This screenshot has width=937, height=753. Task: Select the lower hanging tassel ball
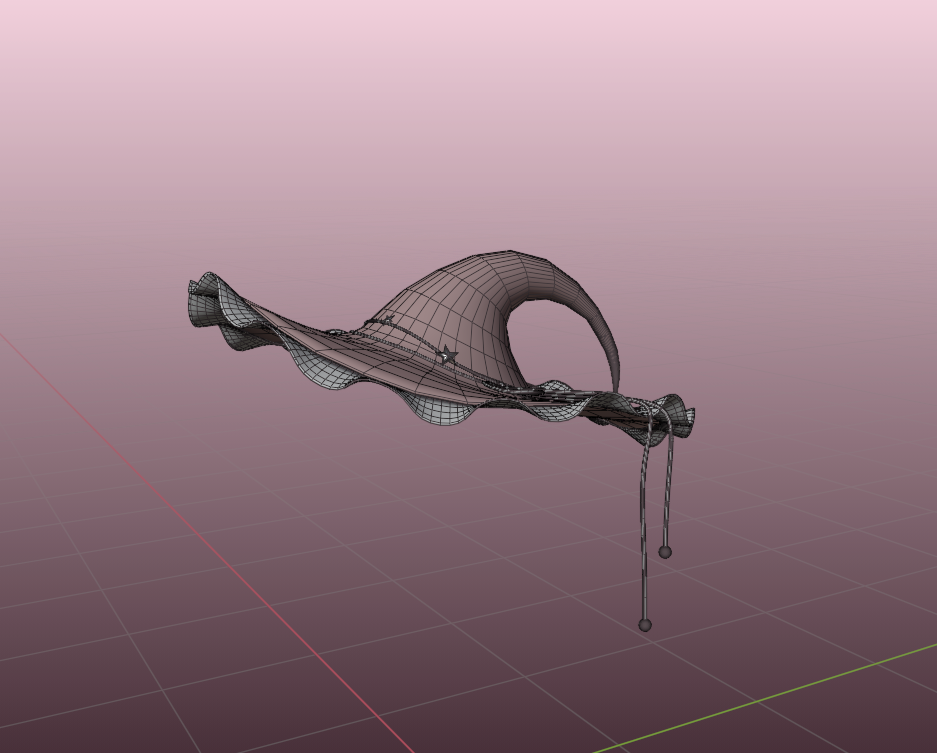point(645,625)
